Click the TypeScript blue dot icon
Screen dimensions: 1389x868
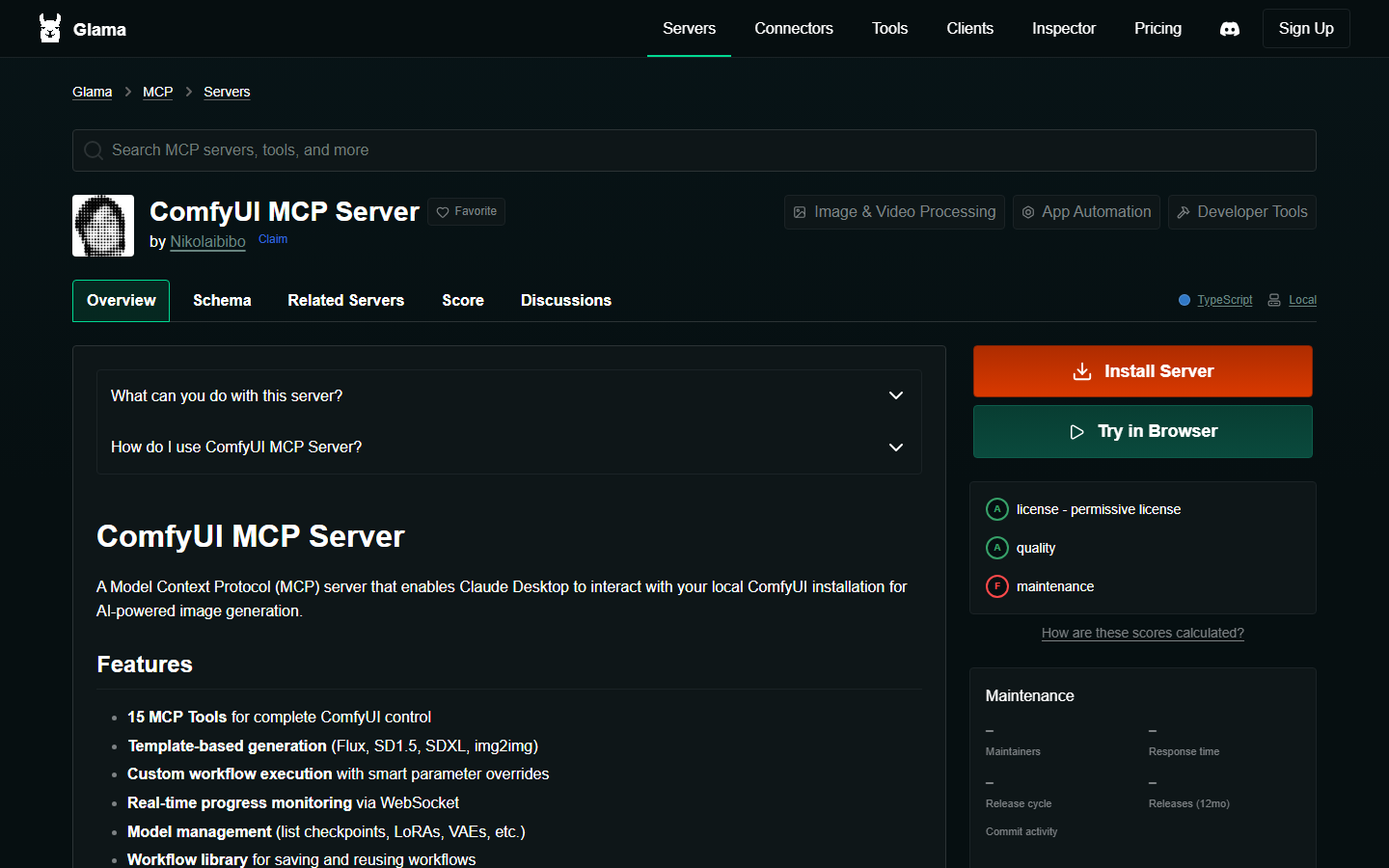(x=1185, y=300)
